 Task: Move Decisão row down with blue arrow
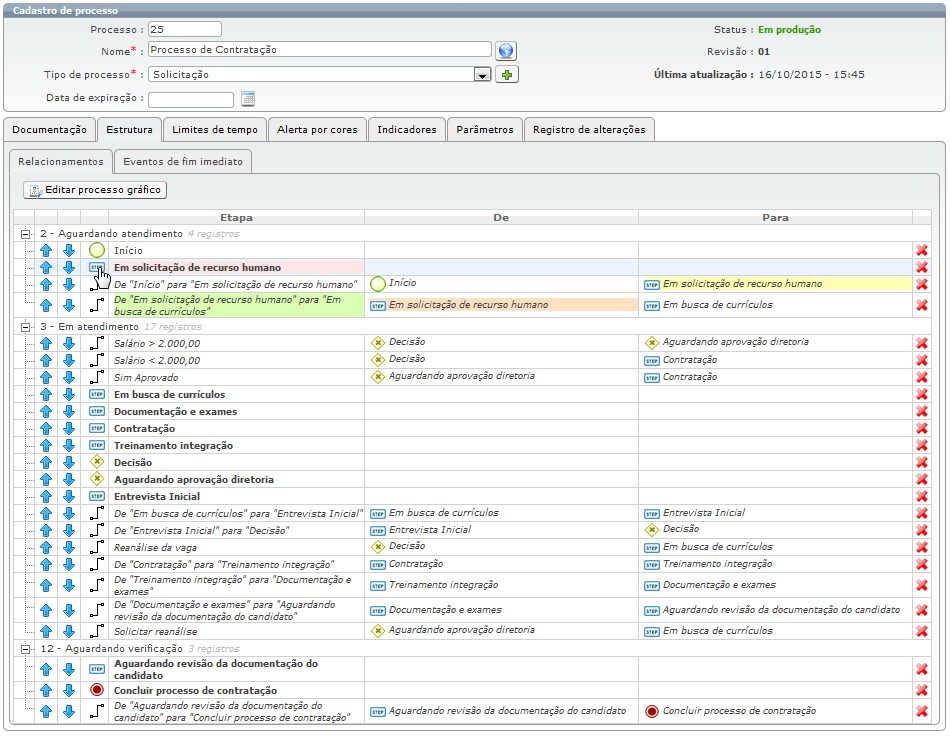(69, 462)
